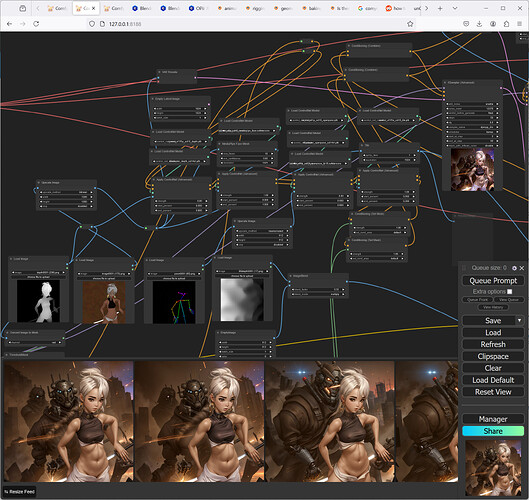Image resolution: width=529 pixels, height=500 pixels.
Task: Open the tracking protection shield icon
Action: [92, 24]
